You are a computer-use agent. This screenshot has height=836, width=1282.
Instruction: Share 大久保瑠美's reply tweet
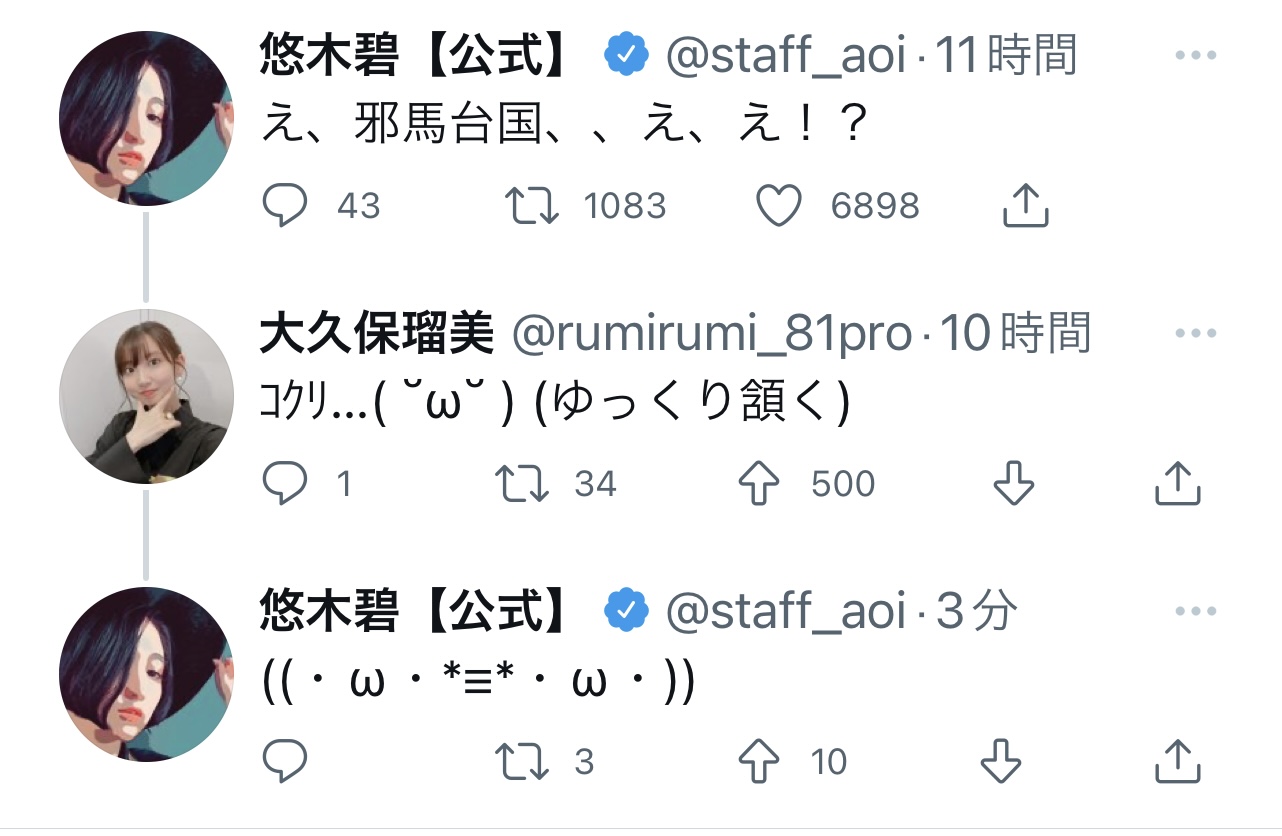coord(1177,484)
